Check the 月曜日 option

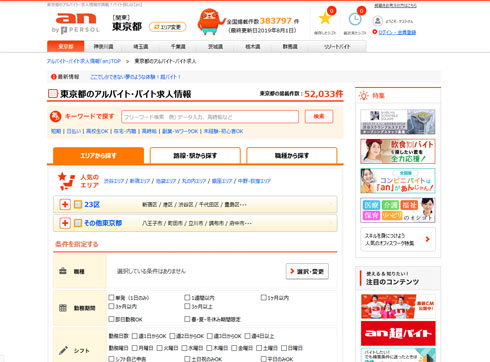(135, 348)
